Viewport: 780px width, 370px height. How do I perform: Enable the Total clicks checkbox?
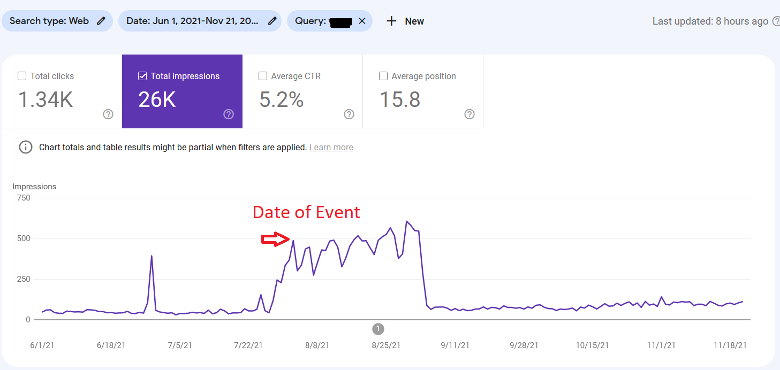(x=21, y=76)
